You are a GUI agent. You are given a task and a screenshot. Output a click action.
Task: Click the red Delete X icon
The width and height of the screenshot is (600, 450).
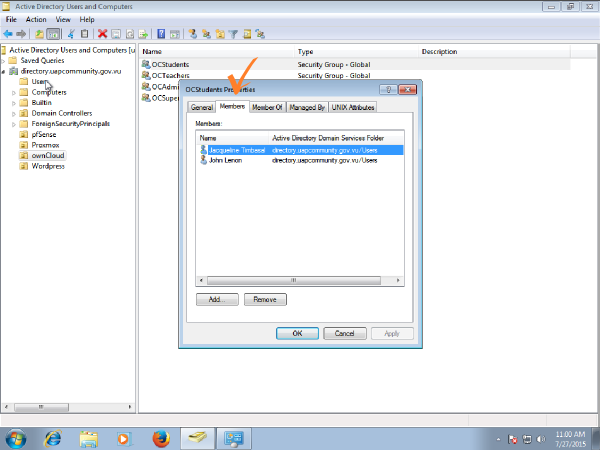click(x=102, y=34)
